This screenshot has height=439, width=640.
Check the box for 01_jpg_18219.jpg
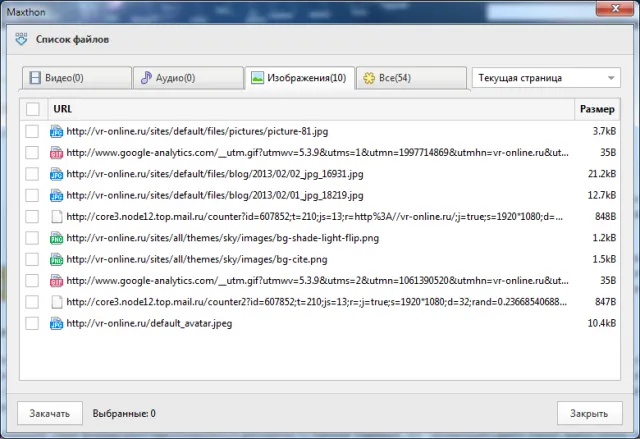[x=32, y=195]
